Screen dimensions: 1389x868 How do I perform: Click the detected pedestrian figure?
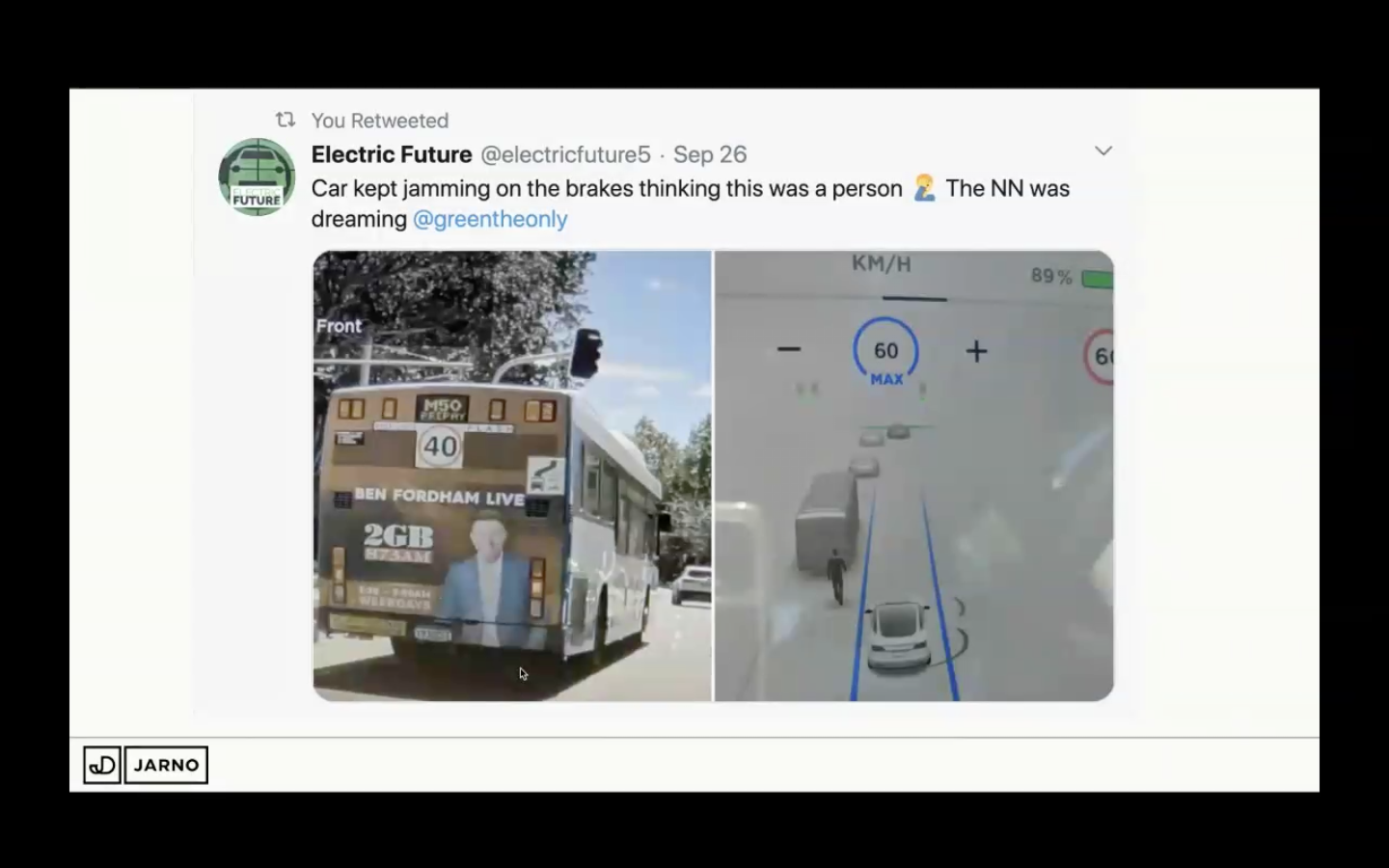pyautogui.click(x=835, y=577)
